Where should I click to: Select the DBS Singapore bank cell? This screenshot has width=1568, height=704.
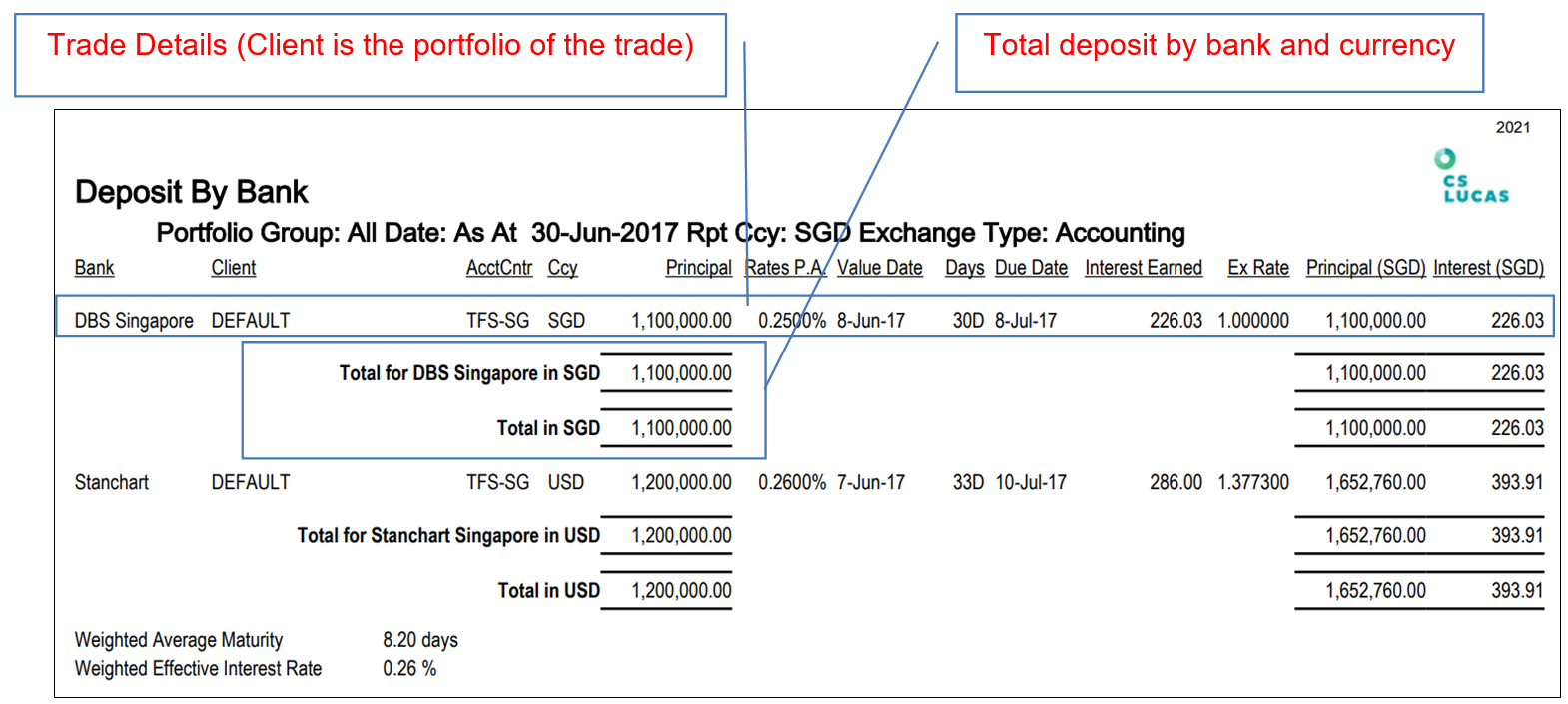134,321
